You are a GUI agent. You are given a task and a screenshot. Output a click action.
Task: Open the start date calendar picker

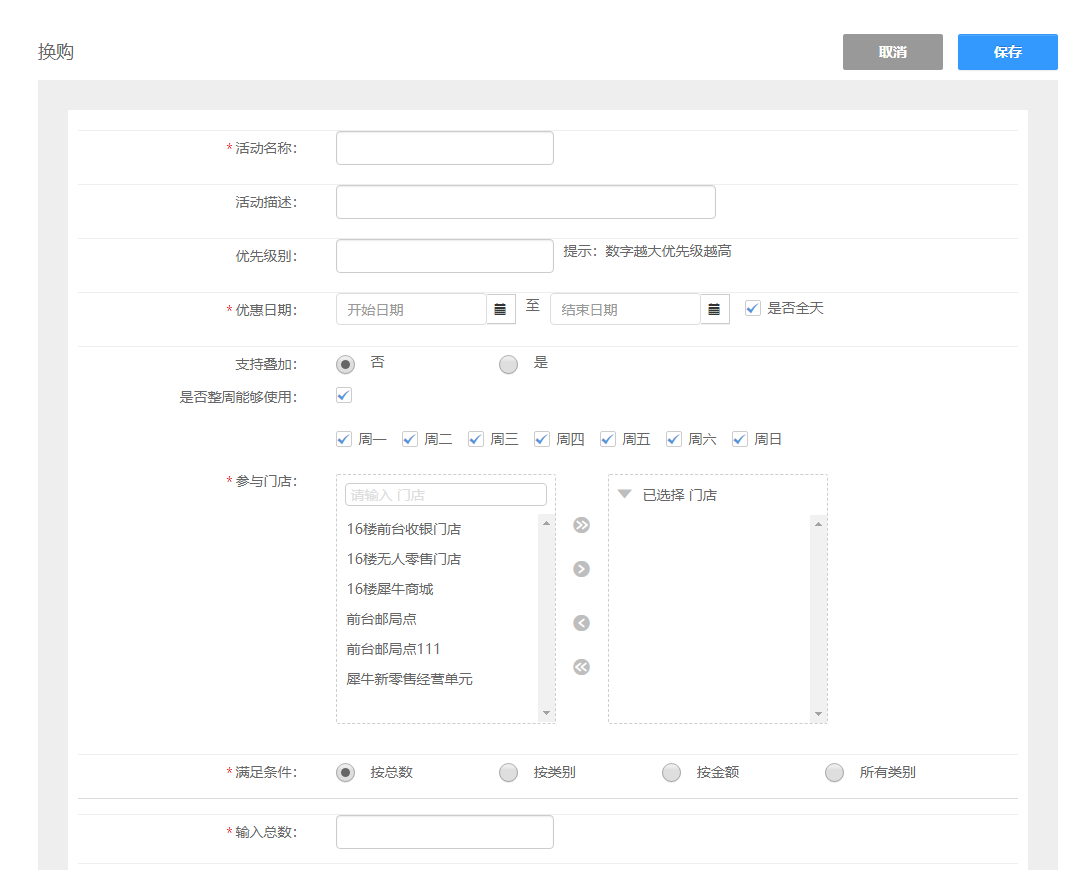pyautogui.click(x=500, y=309)
